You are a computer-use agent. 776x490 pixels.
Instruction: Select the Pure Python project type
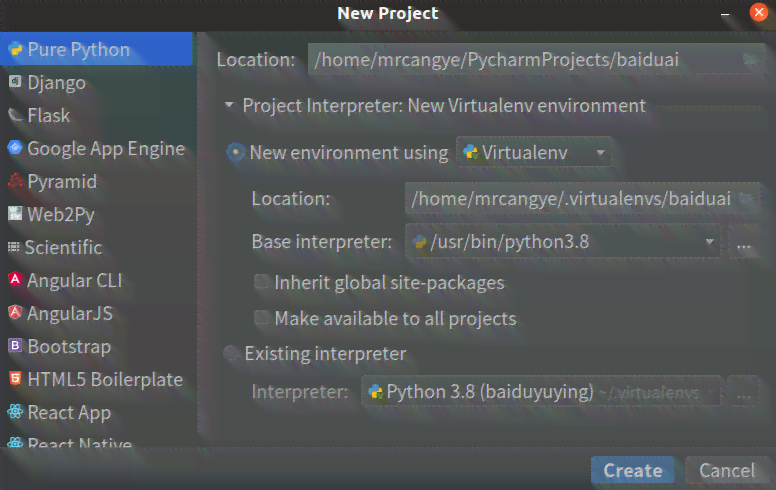[96, 49]
